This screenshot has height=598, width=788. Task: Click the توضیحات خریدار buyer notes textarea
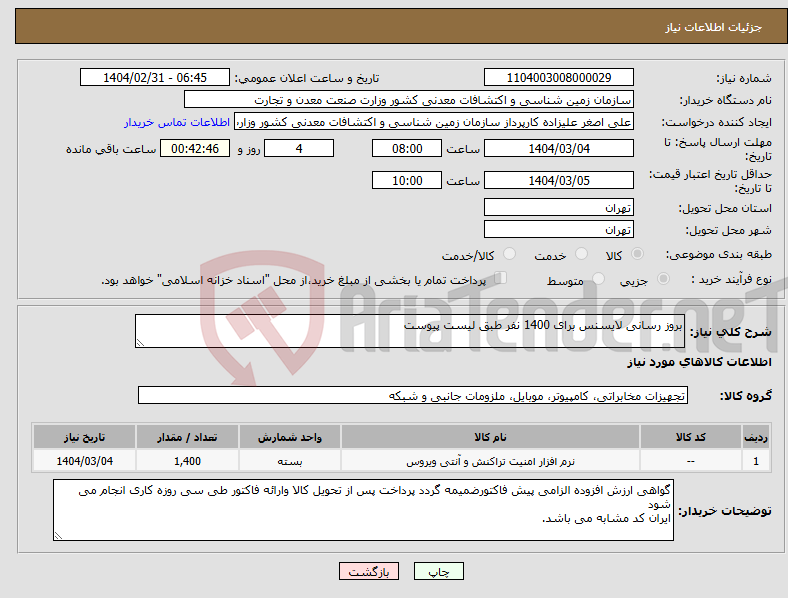[x=363, y=510]
